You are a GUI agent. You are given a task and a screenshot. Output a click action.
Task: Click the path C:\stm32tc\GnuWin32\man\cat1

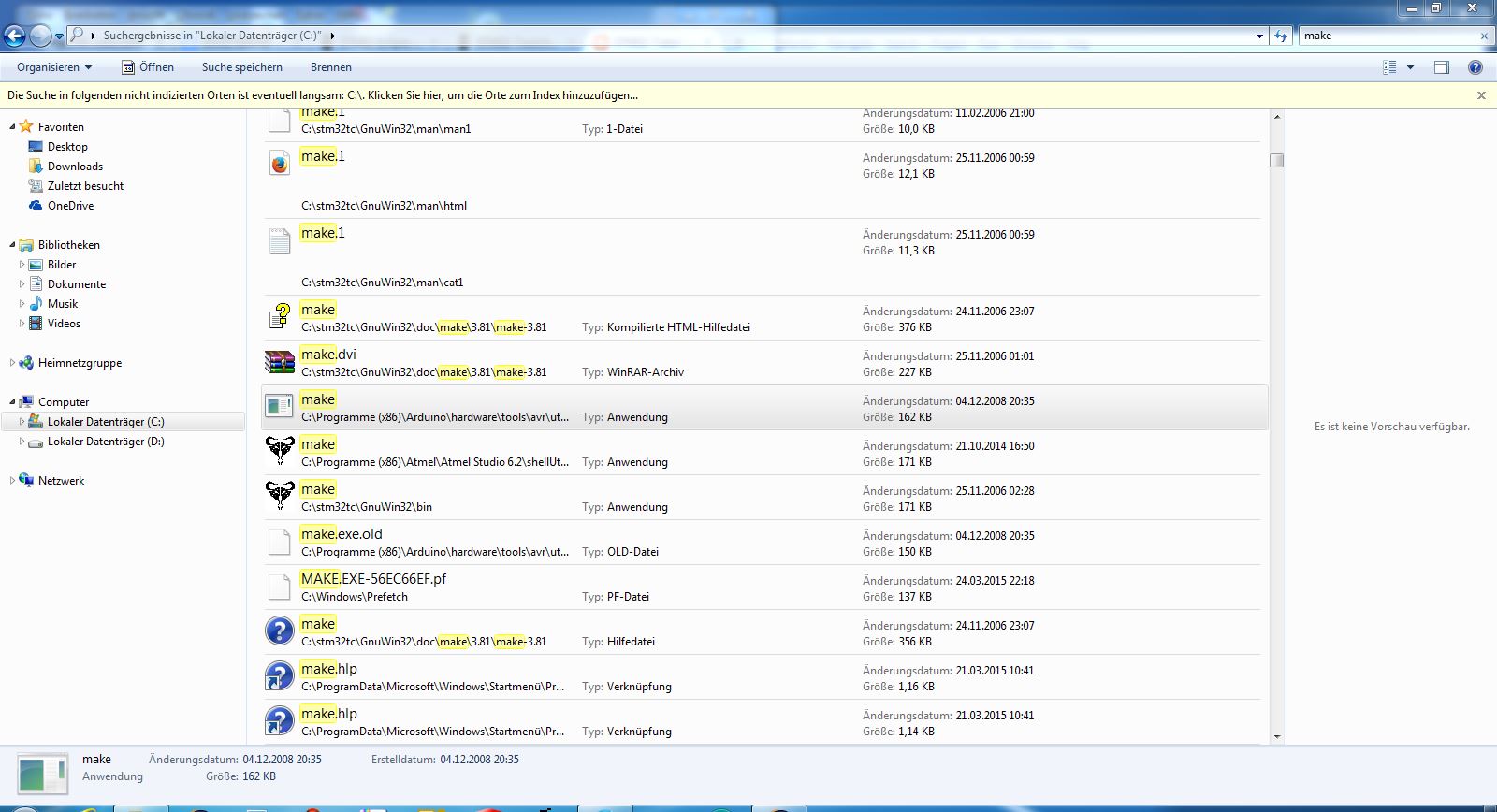pos(383,283)
